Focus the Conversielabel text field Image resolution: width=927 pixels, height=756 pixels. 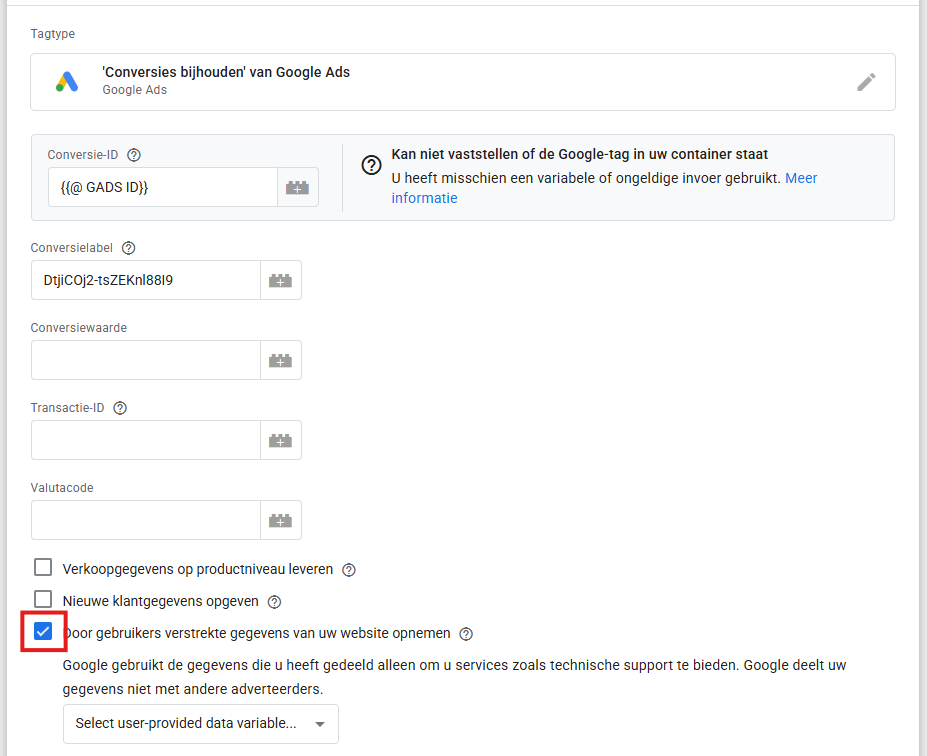[145, 281]
